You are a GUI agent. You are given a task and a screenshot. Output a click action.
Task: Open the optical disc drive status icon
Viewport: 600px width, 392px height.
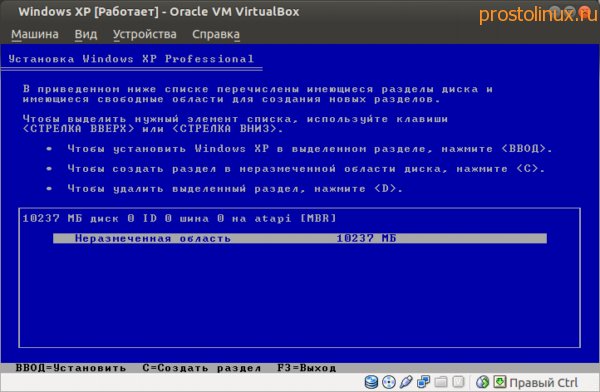pyautogui.click(x=389, y=382)
